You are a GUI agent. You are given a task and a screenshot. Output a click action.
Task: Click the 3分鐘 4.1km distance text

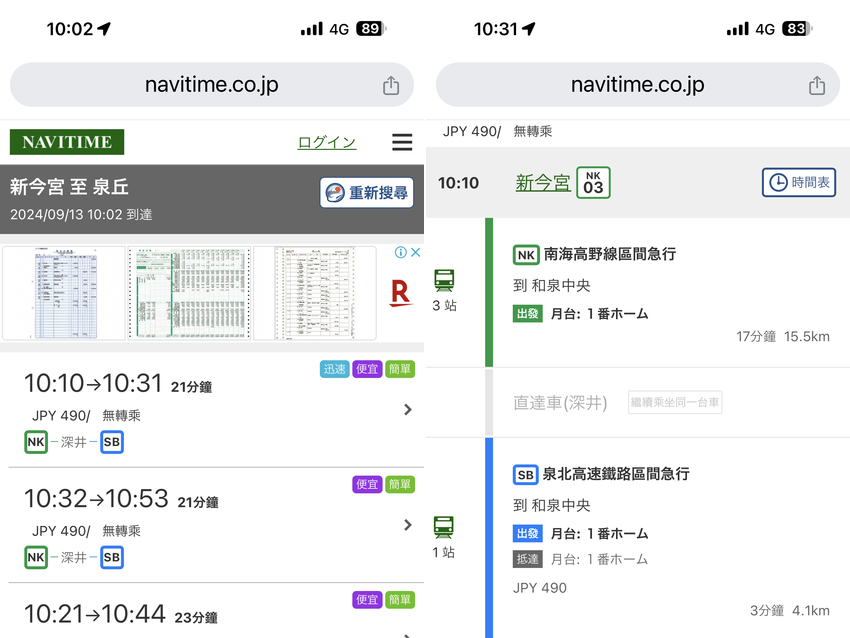tap(790, 611)
